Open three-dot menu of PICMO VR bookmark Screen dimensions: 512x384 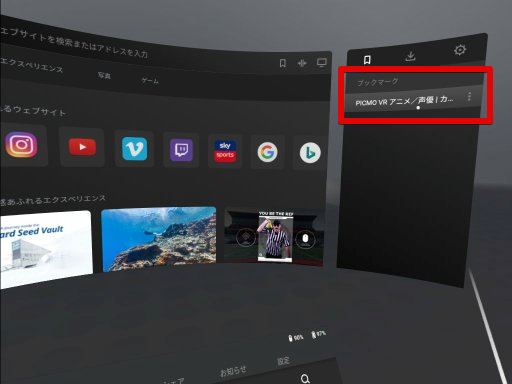tap(469, 97)
